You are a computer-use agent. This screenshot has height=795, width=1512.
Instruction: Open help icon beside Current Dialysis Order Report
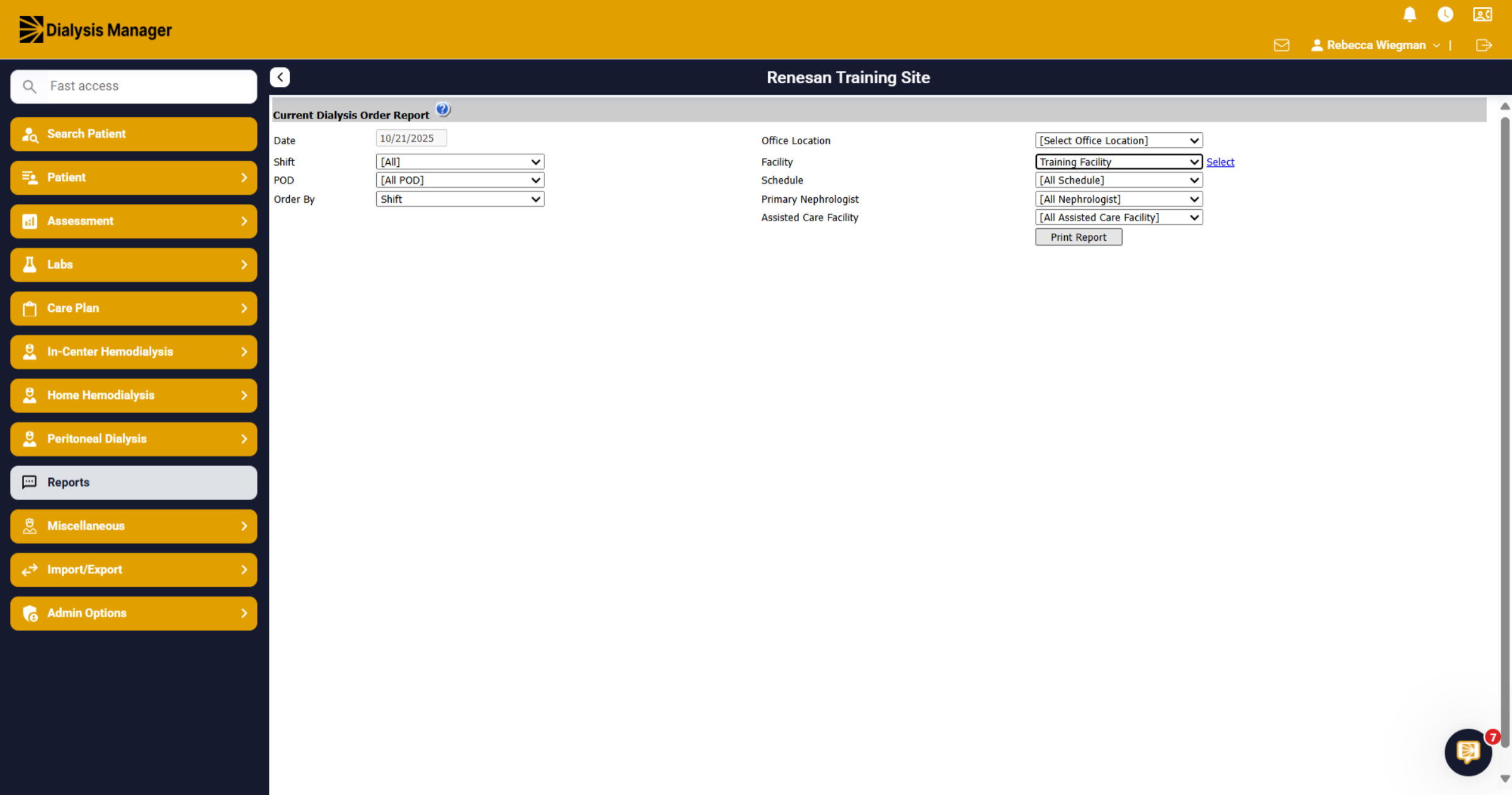pos(443,110)
